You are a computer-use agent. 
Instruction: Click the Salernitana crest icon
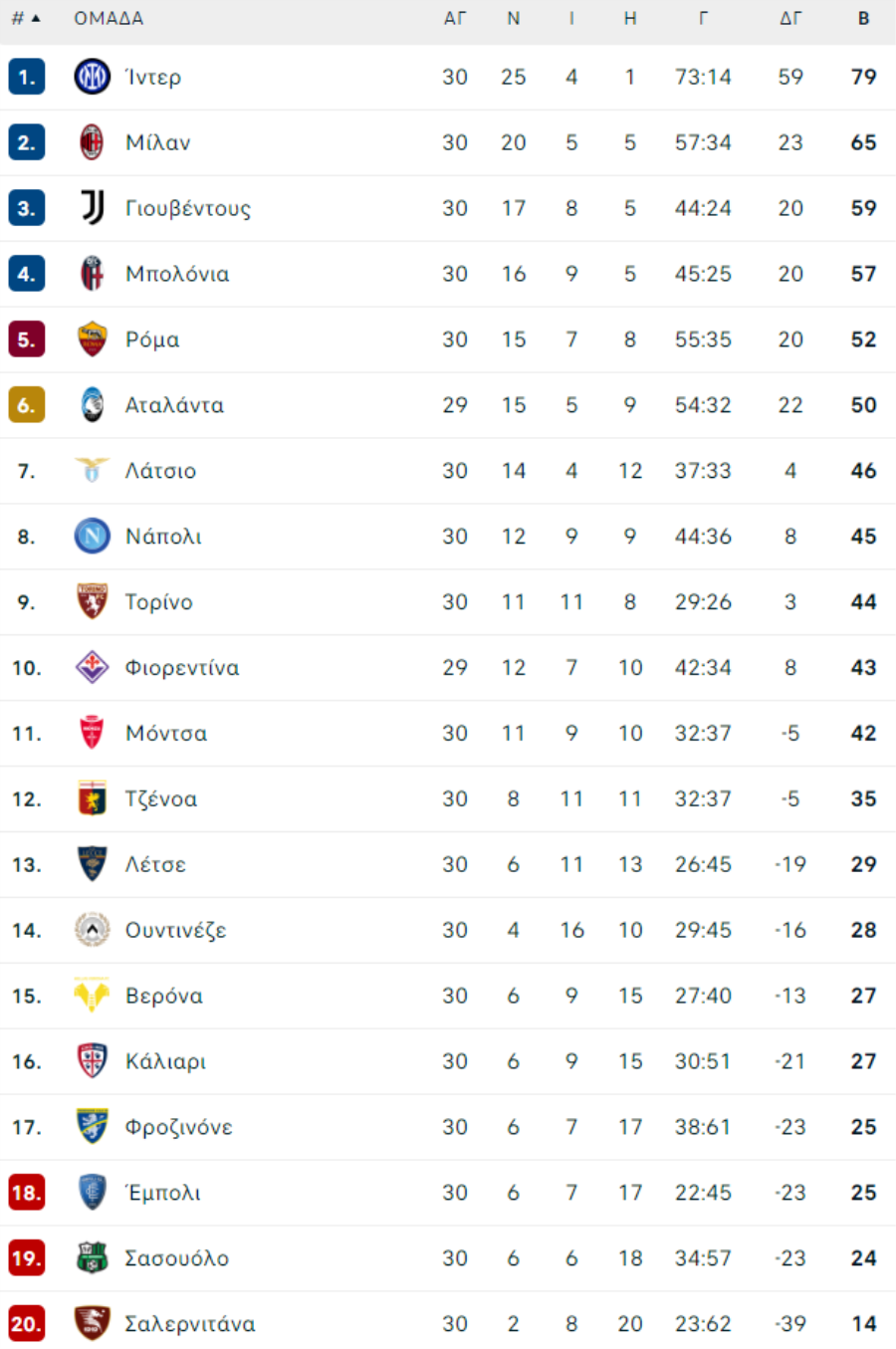[92, 1324]
